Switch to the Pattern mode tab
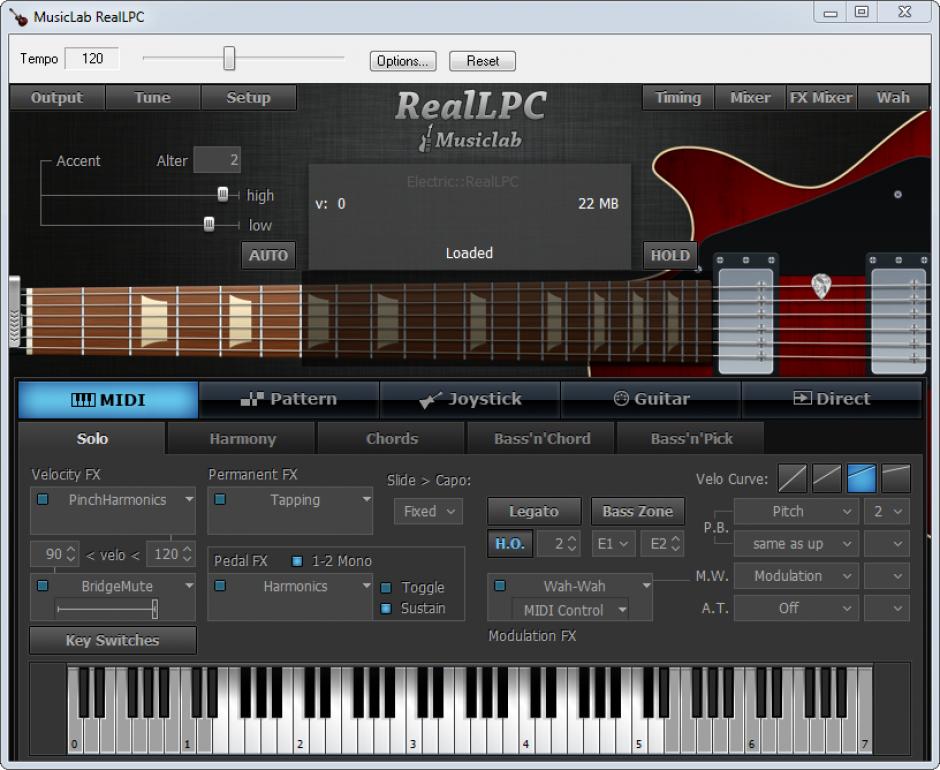The image size is (940, 770). click(289, 399)
